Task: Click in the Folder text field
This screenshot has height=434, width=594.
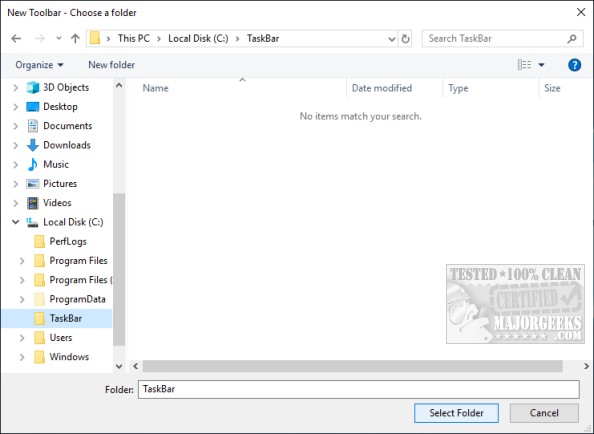Action: point(358,389)
